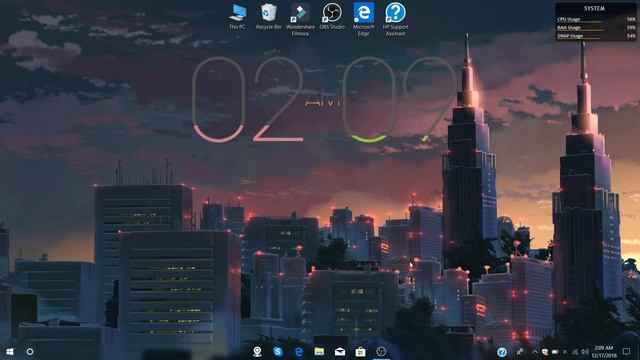Select the Recycle Bin desktop icon
This screenshot has width=640, height=360.
269,16
